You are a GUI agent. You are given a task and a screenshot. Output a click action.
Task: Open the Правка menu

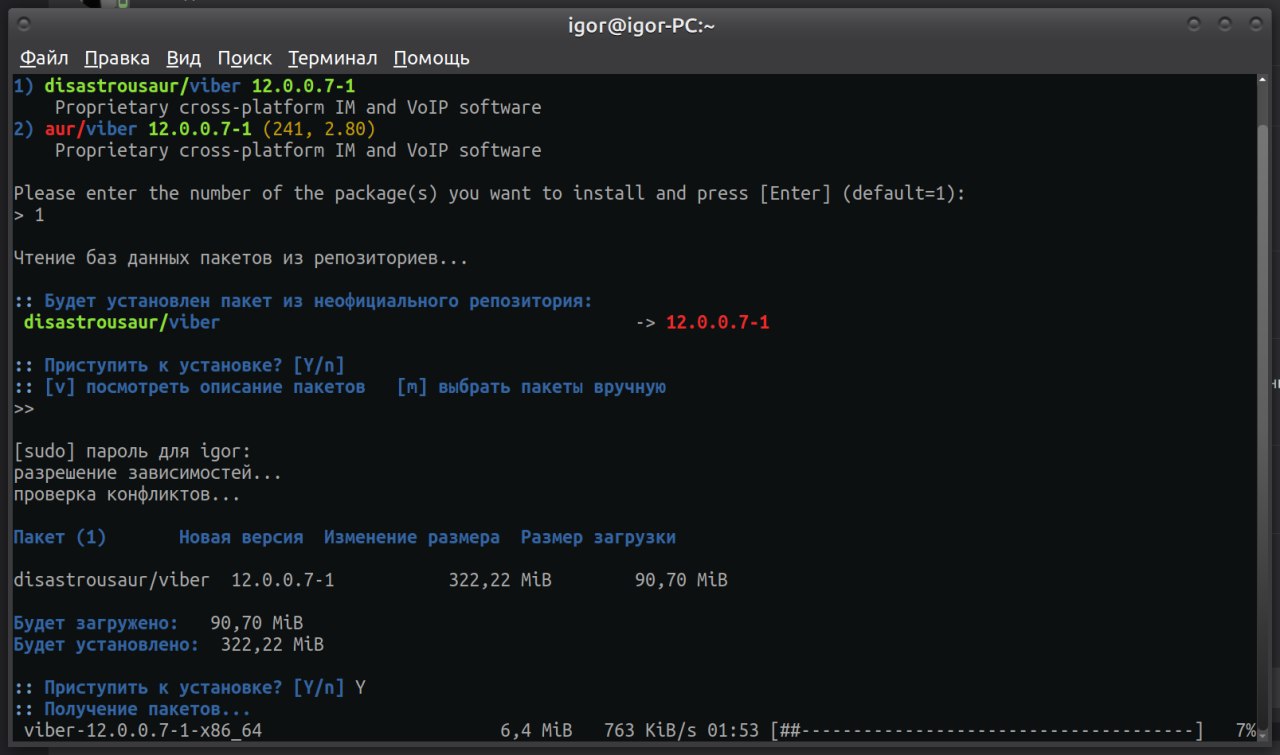(116, 58)
